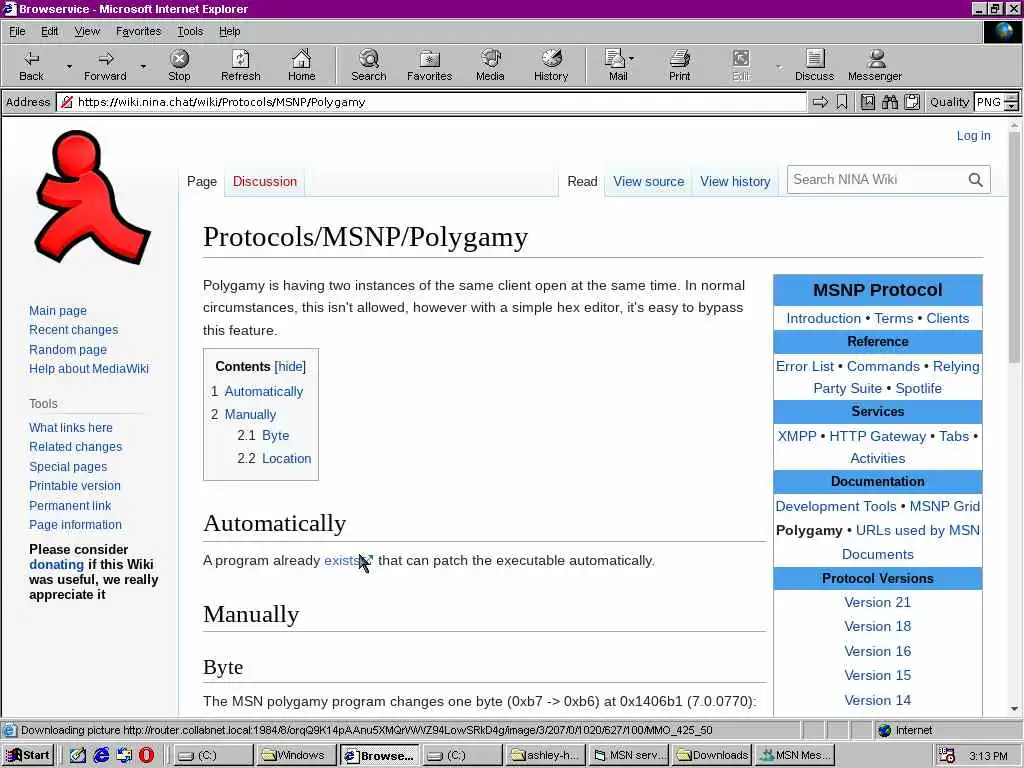Open the Main page sidebar link
This screenshot has width=1024, height=768.
[57, 311]
